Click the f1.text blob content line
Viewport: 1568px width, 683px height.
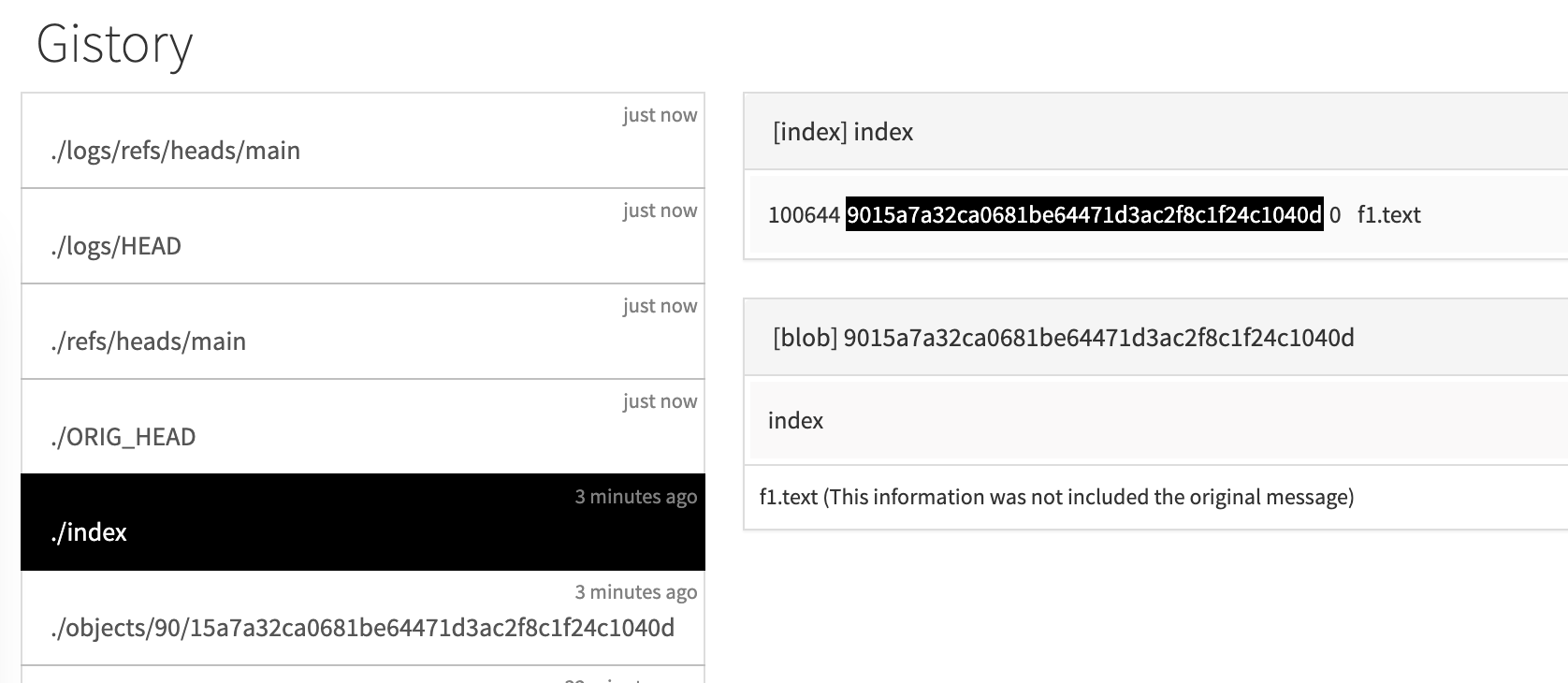1056,497
